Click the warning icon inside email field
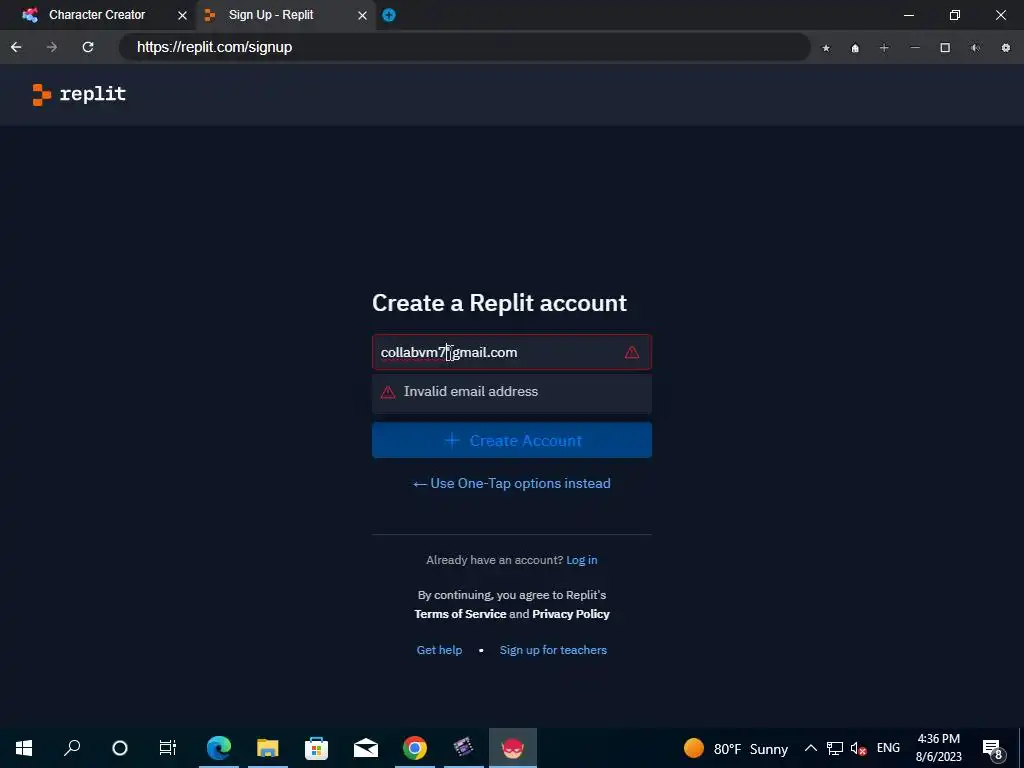 point(632,353)
